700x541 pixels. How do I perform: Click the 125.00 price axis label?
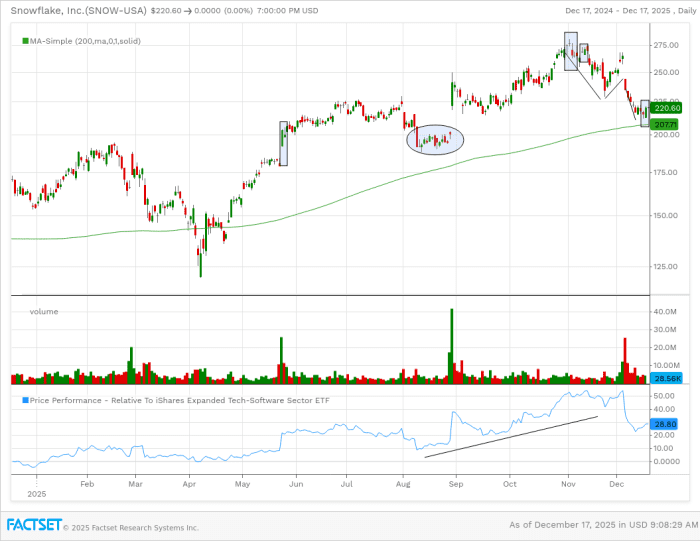pyautogui.click(x=666, y=267)
